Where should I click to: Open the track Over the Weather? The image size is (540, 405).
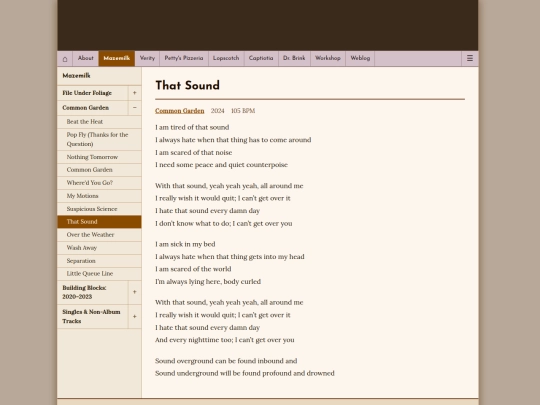point(99,235)
